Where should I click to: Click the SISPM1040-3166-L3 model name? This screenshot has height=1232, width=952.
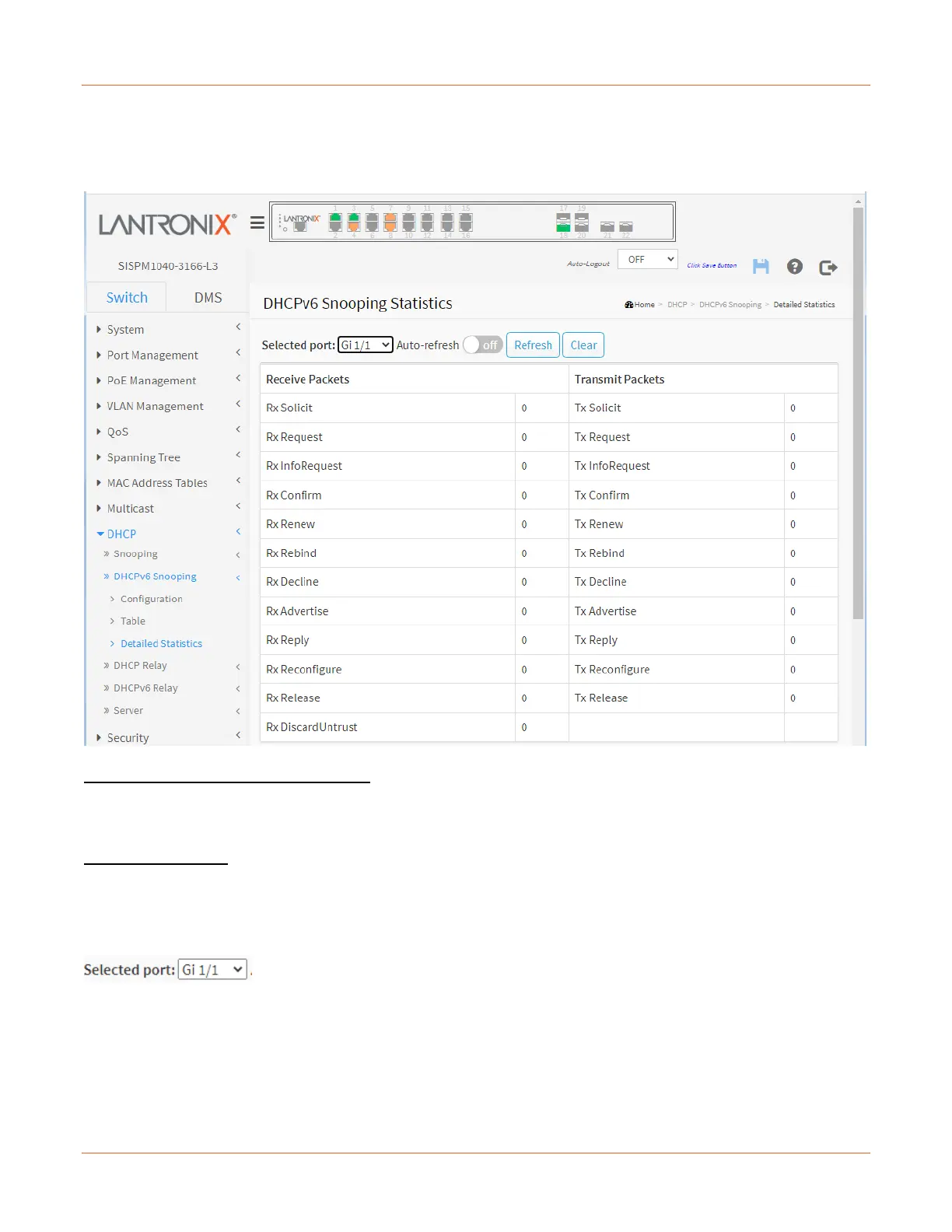coord(168,266)
